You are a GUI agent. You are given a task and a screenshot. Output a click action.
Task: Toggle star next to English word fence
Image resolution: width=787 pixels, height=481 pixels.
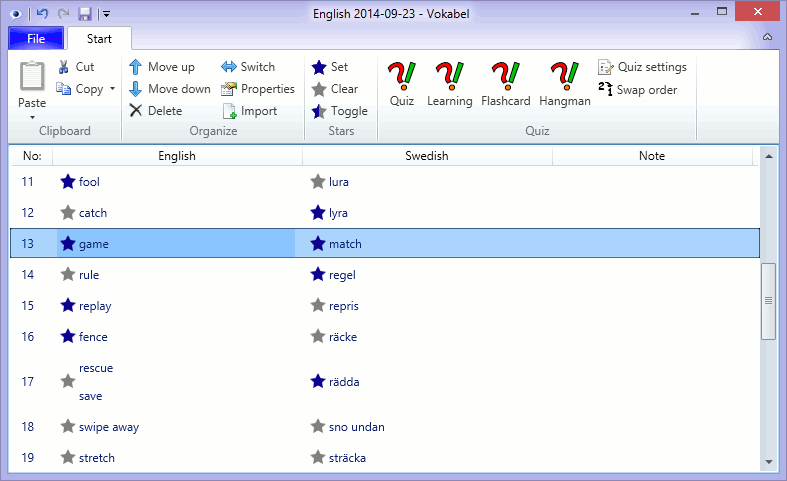pyautogui.click(x=68, y=336)
